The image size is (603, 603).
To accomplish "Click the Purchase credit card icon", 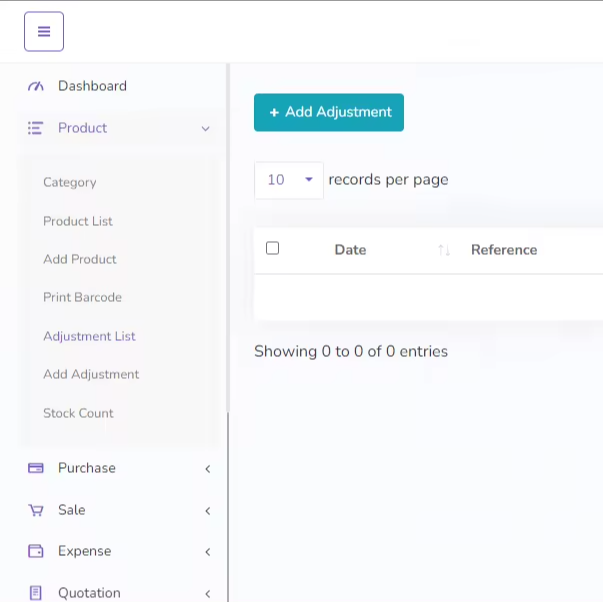I will [x=36, y=468].
